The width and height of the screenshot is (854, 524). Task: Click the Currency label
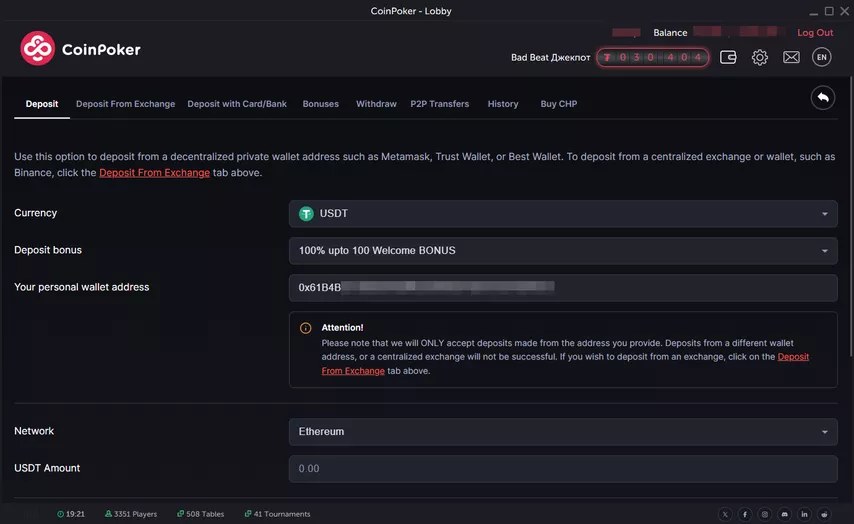[35, 213]
